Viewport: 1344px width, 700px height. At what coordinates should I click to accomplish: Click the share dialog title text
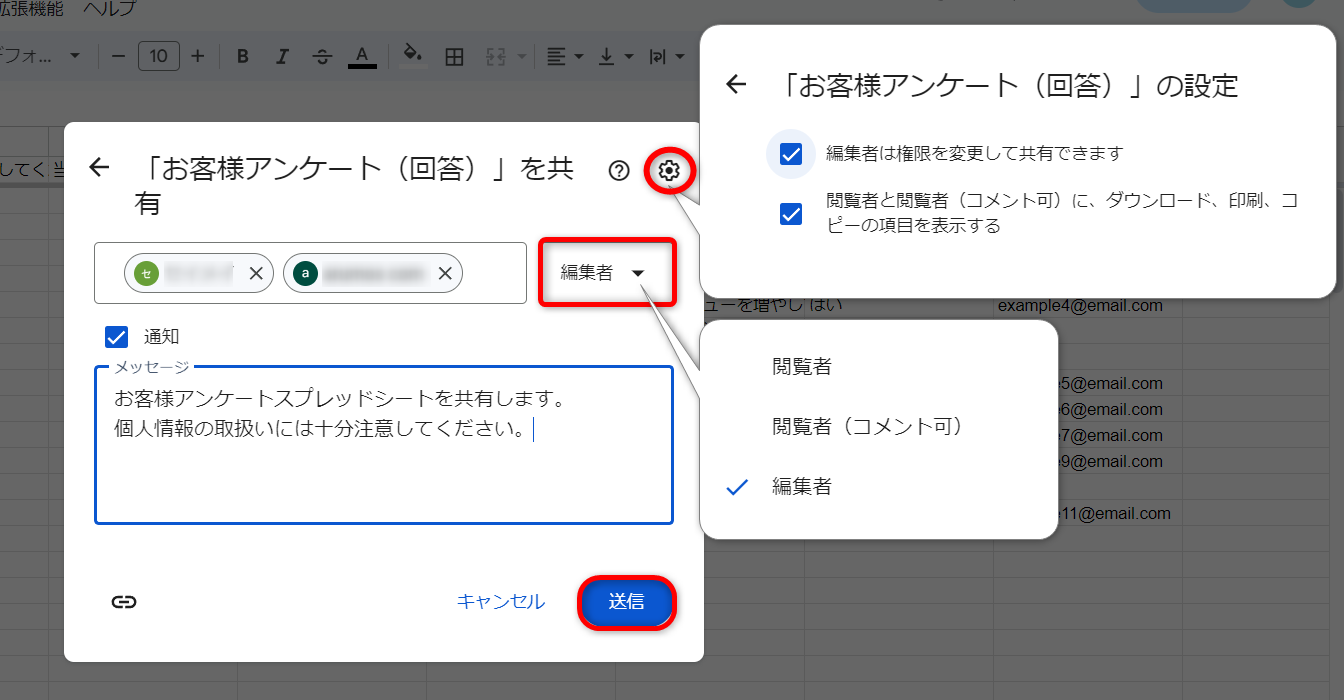pos(354,186)
